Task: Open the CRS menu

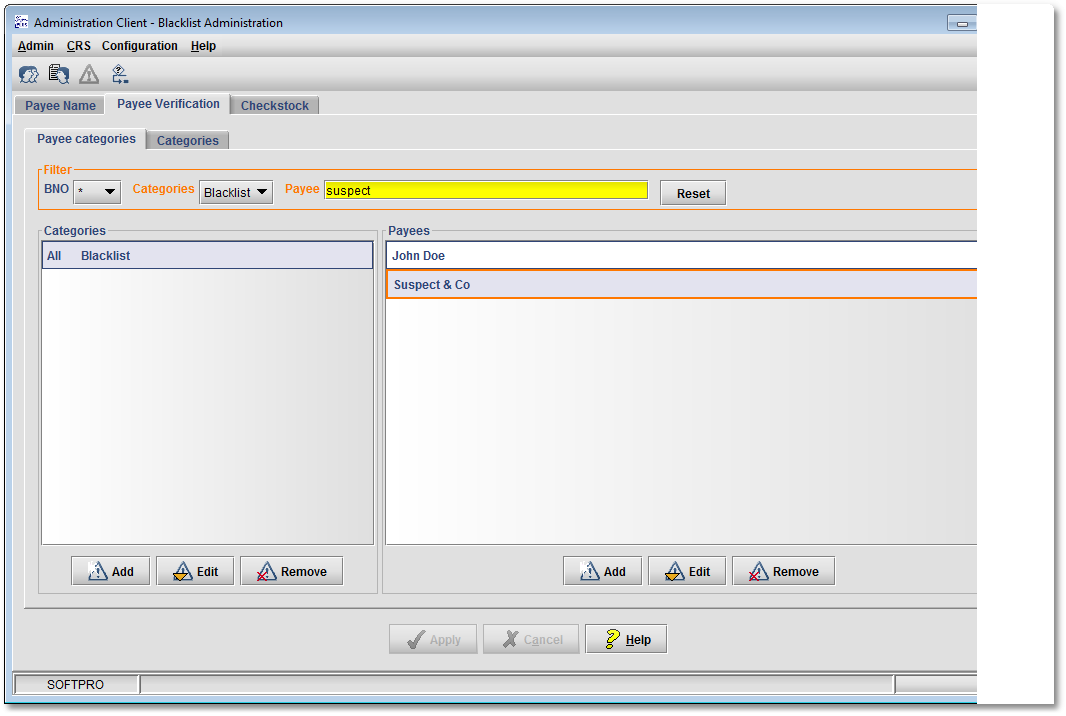Action: [78, 46]
